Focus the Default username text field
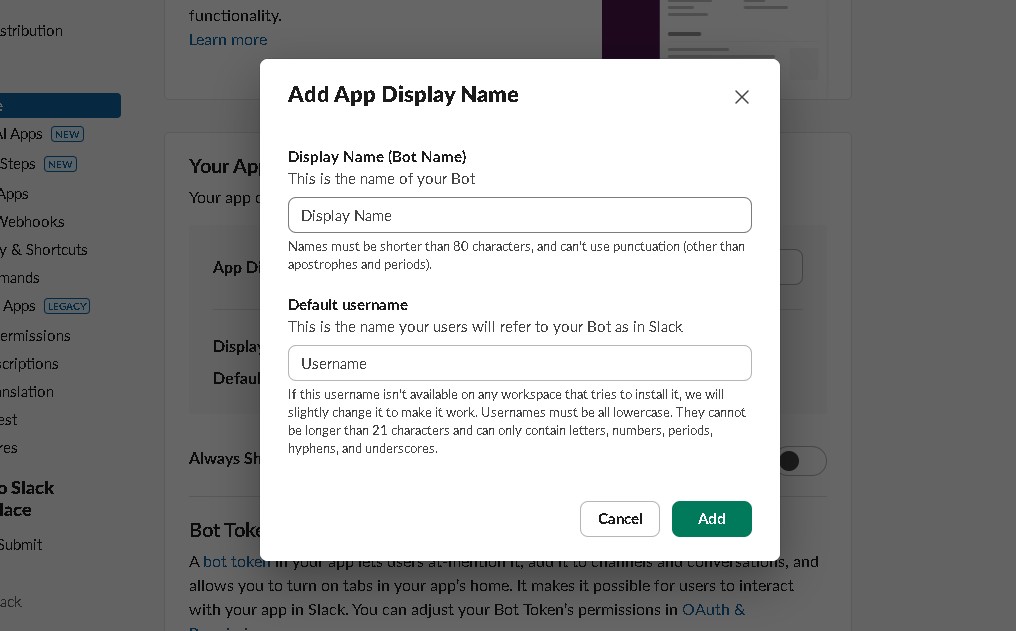The width and height of the screenshot is (1016, 631). click(519, 363)
